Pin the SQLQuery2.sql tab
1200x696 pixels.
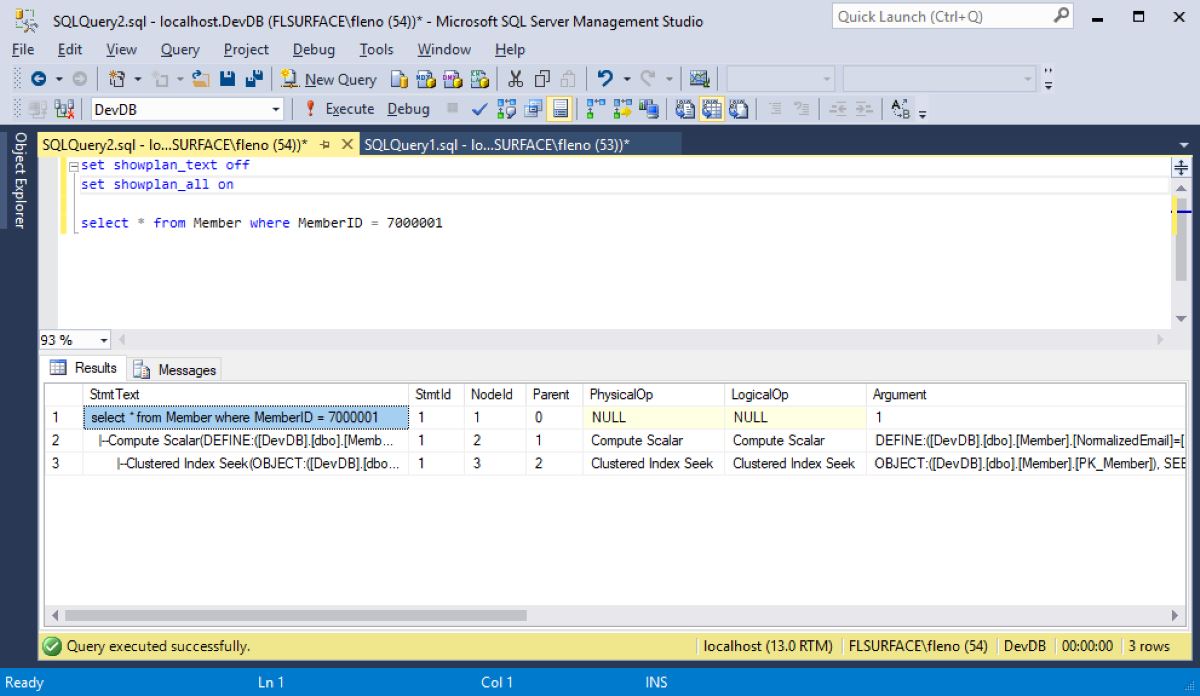click(x=324, y=145)
